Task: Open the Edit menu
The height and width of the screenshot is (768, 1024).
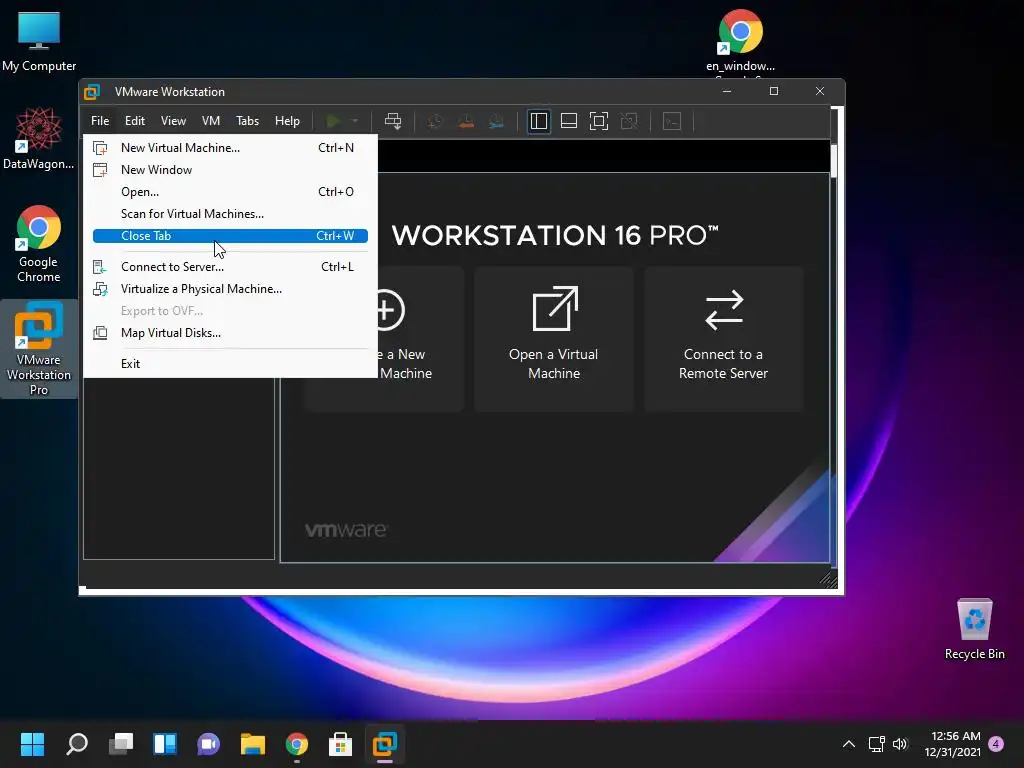Action: pos(135,121)
